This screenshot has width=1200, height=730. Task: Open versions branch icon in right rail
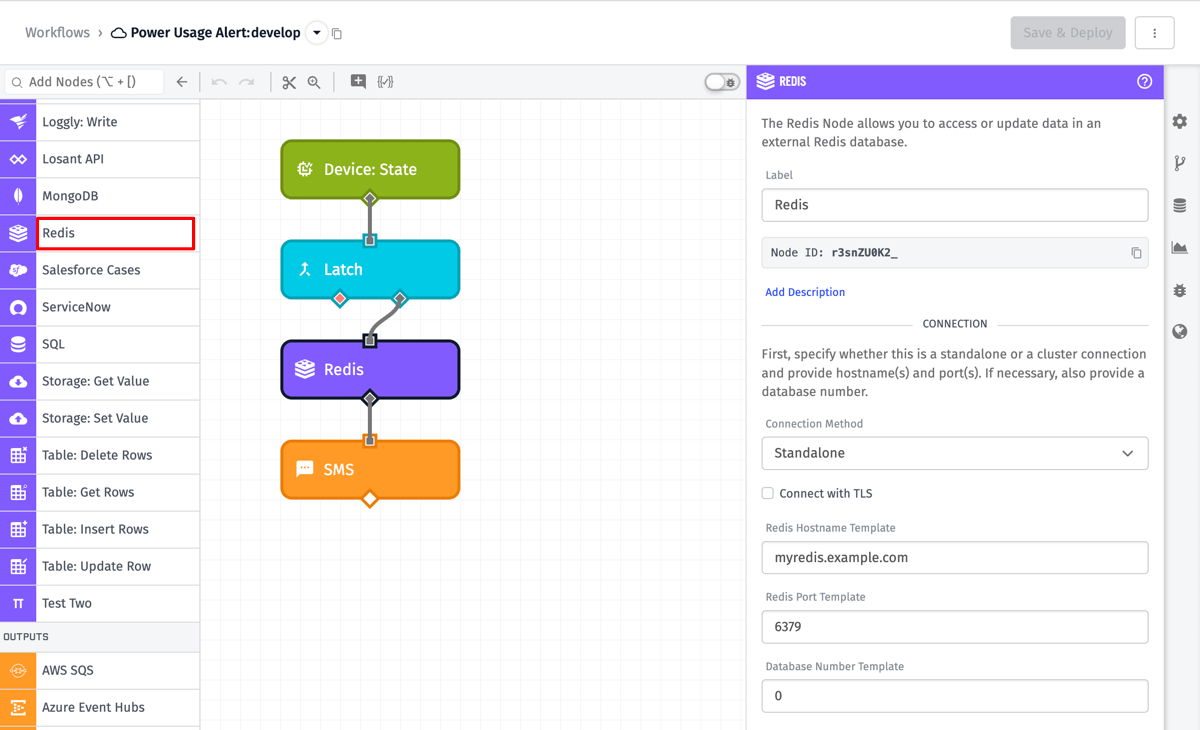(1180, 163)
